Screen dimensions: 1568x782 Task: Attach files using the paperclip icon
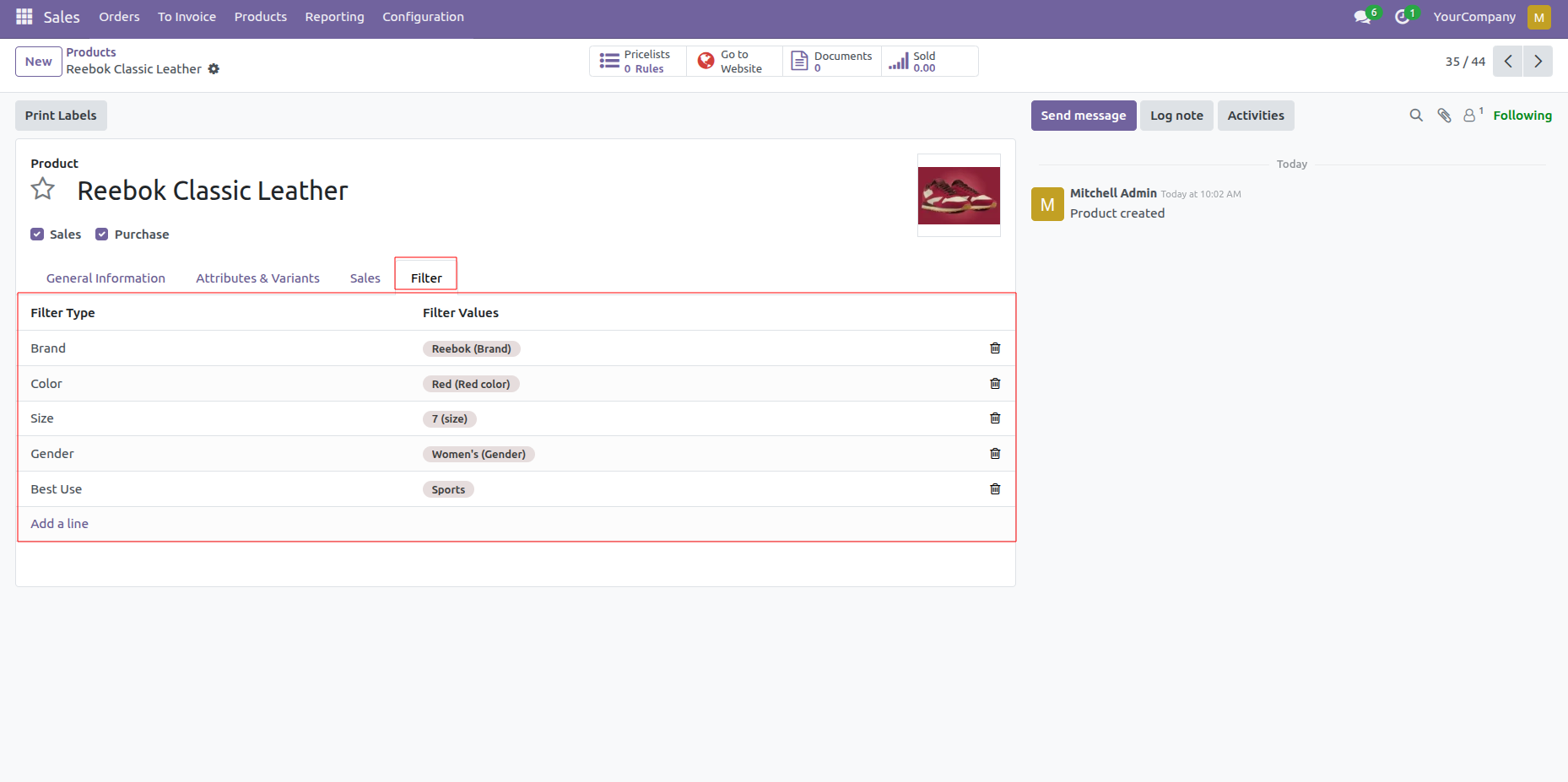click(x=1445, y=116)
